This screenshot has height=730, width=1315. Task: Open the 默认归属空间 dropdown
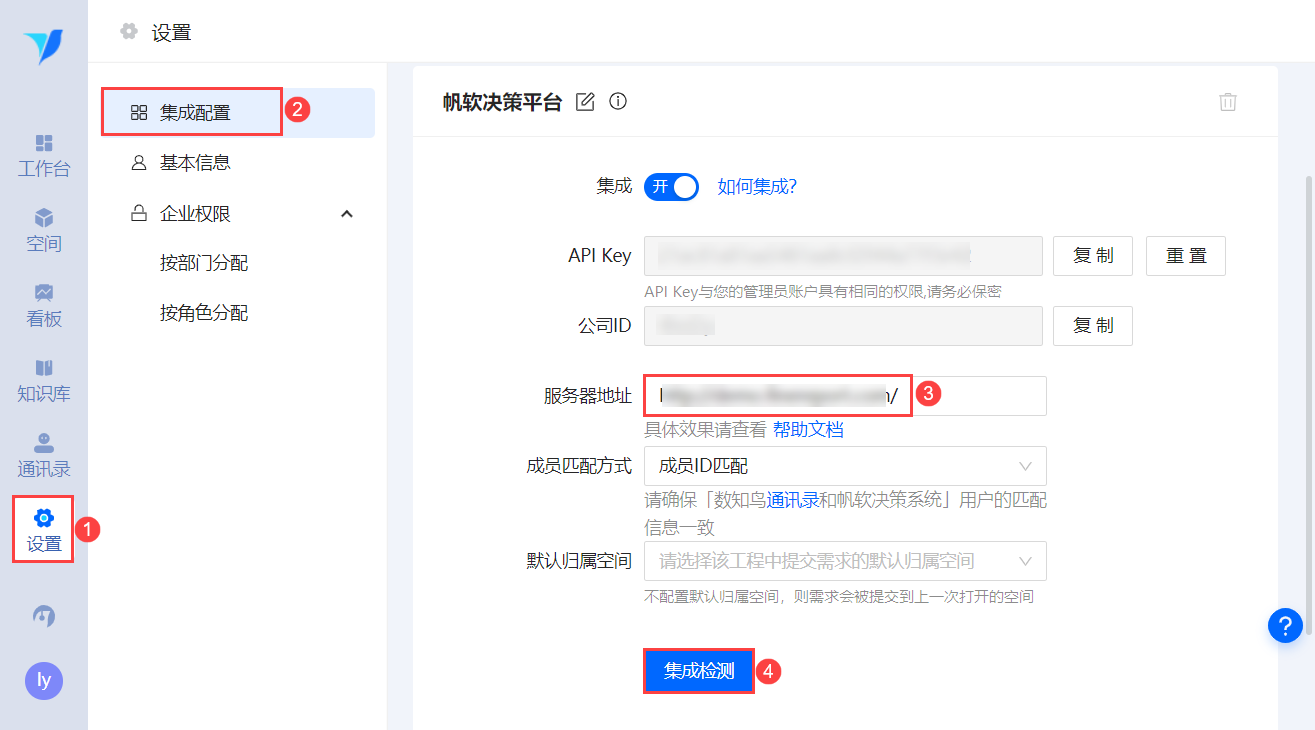(845, 561)
